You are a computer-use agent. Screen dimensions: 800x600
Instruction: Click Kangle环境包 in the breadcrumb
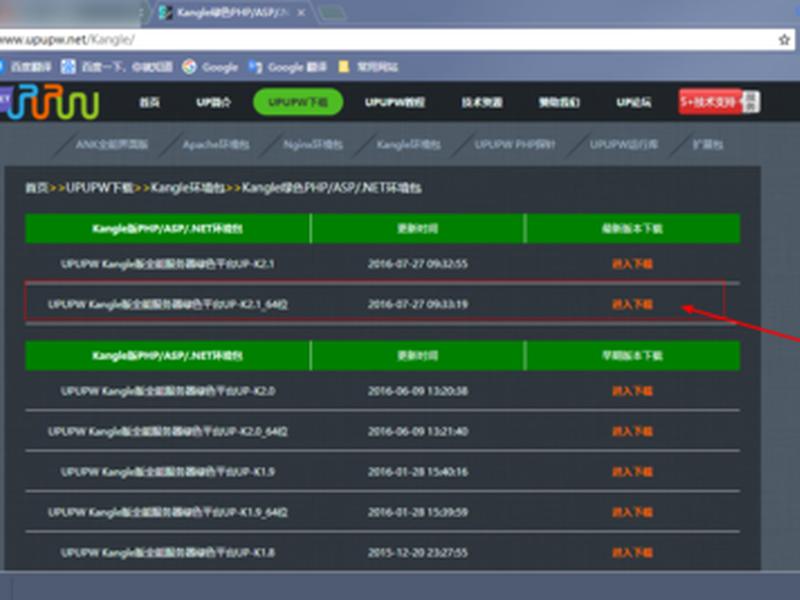(x=187, y=188)
